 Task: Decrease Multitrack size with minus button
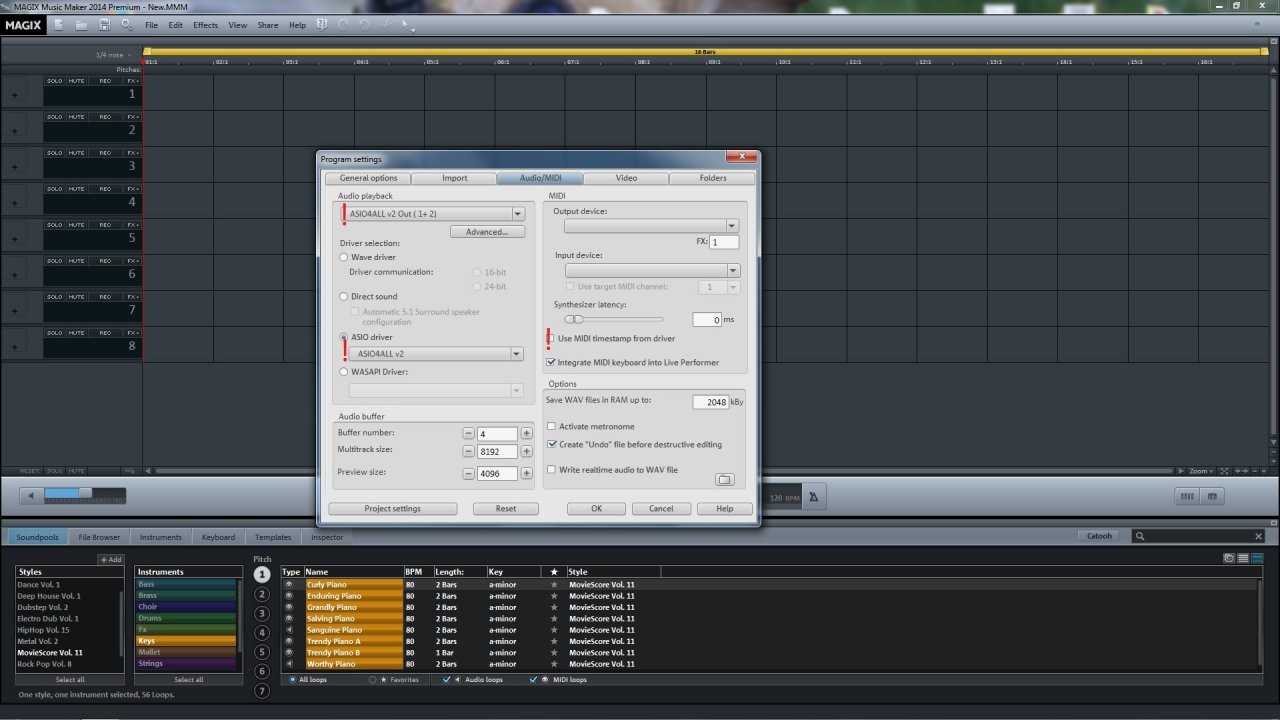click(x=468, y=452)
